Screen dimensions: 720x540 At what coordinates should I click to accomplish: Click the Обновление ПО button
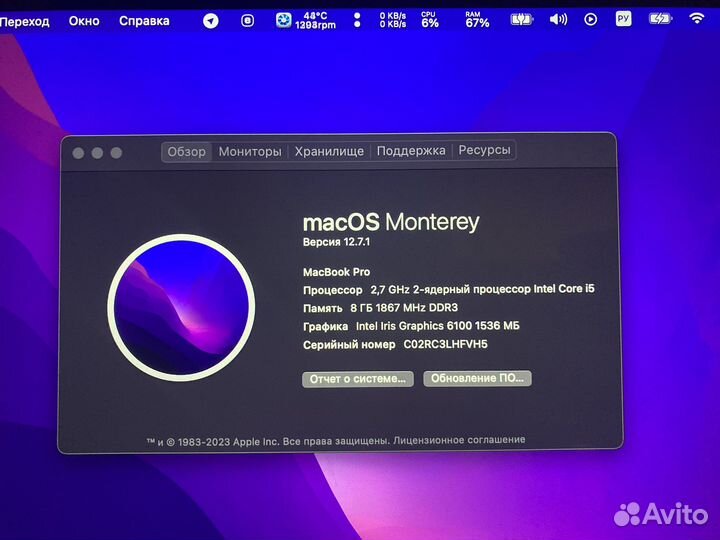tap(477, 378)
